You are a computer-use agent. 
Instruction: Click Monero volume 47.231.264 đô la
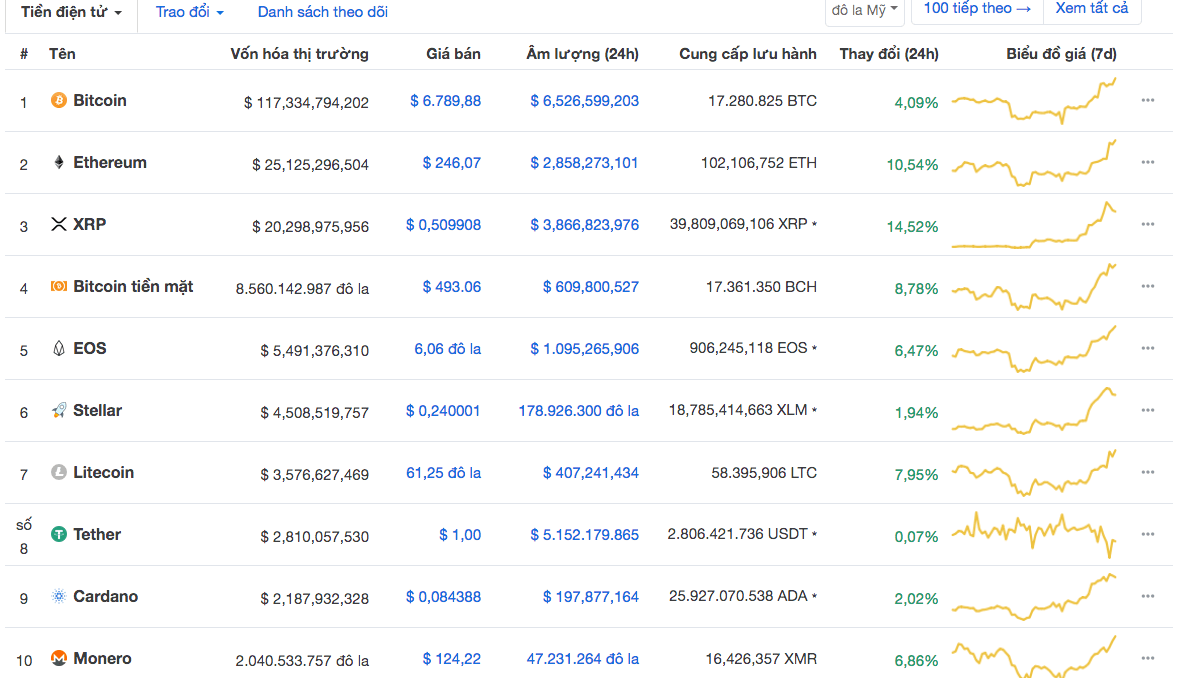tap(582, 659)
